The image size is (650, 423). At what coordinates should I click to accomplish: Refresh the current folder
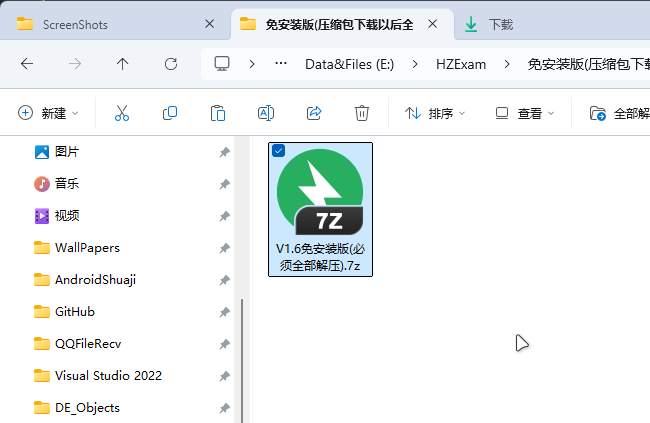click(171, 64)
